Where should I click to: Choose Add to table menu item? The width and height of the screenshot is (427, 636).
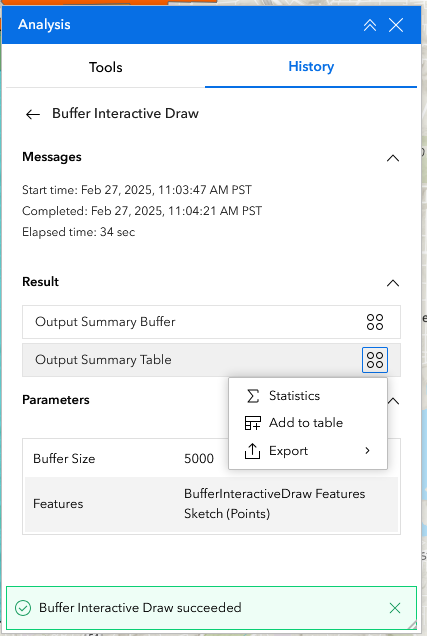[308, 423]
